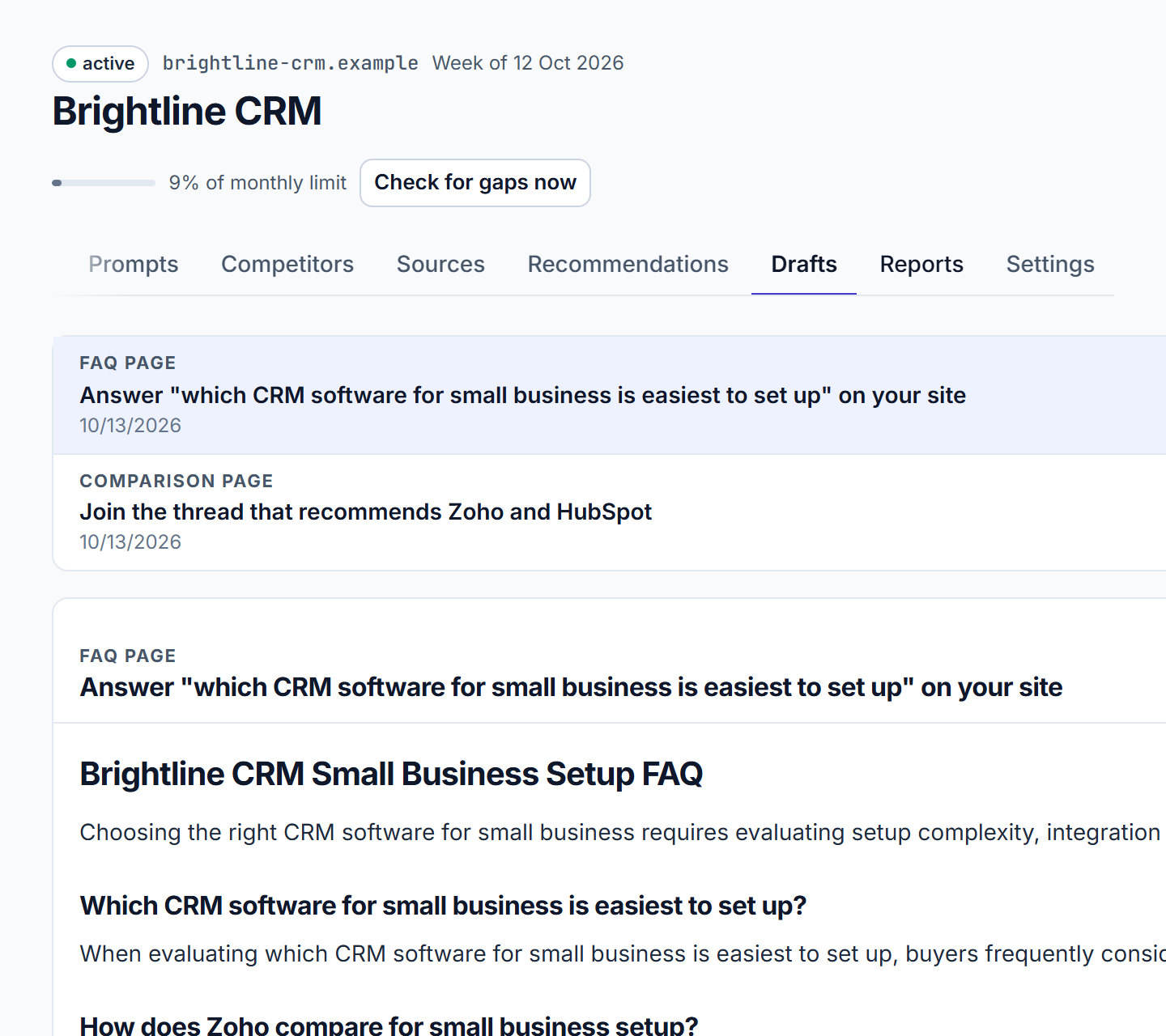Viewport: 1166px width, 1036px height.
Task: Open the Reports tab
Action: click(921, 264)
